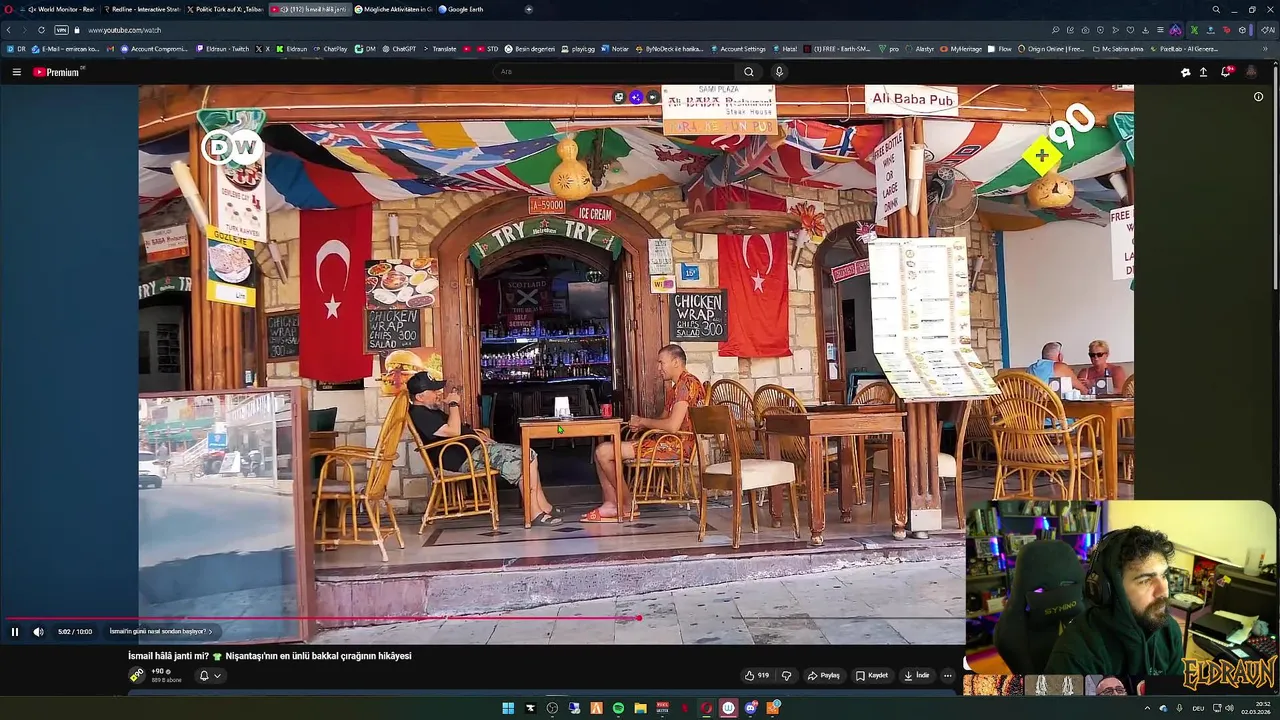This screenshot has height=720, width=1280.
Task: Like the video with 919 thumbs up
Action: (x=757, y=675)
